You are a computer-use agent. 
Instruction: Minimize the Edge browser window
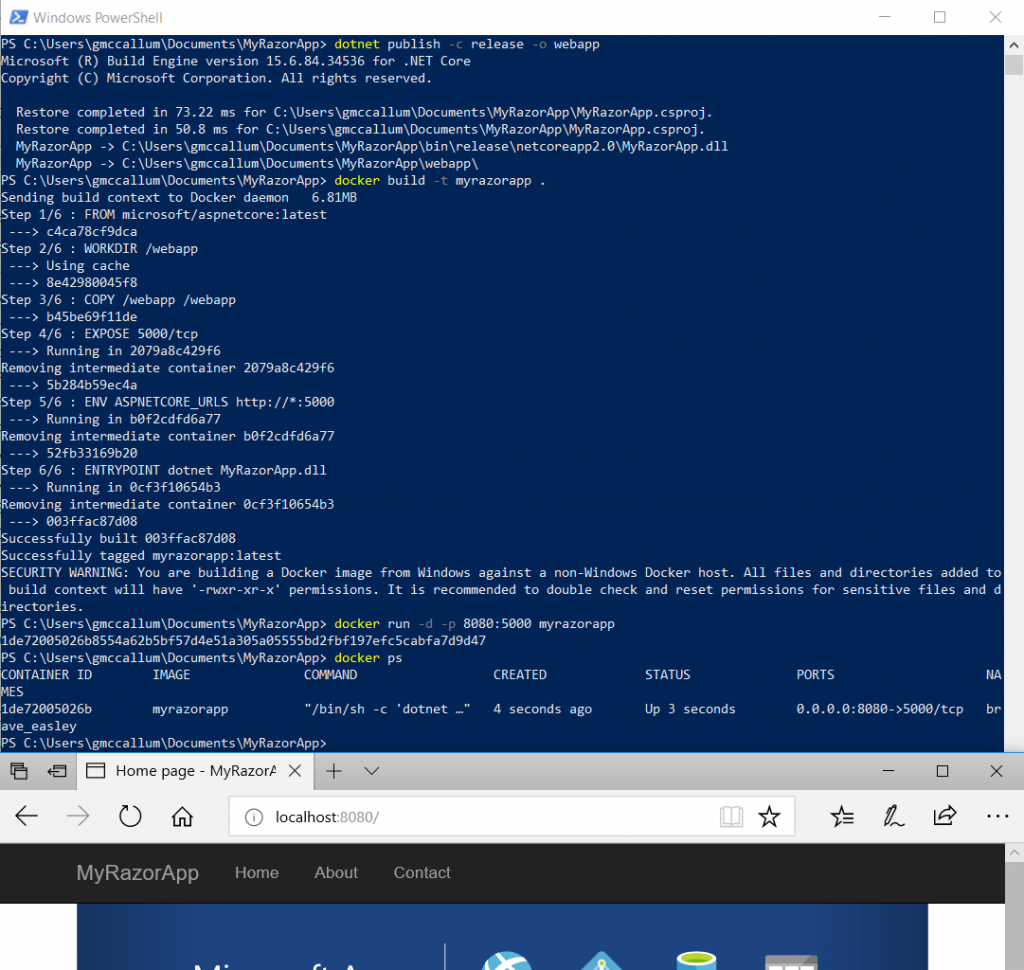(x=888, y=771)
